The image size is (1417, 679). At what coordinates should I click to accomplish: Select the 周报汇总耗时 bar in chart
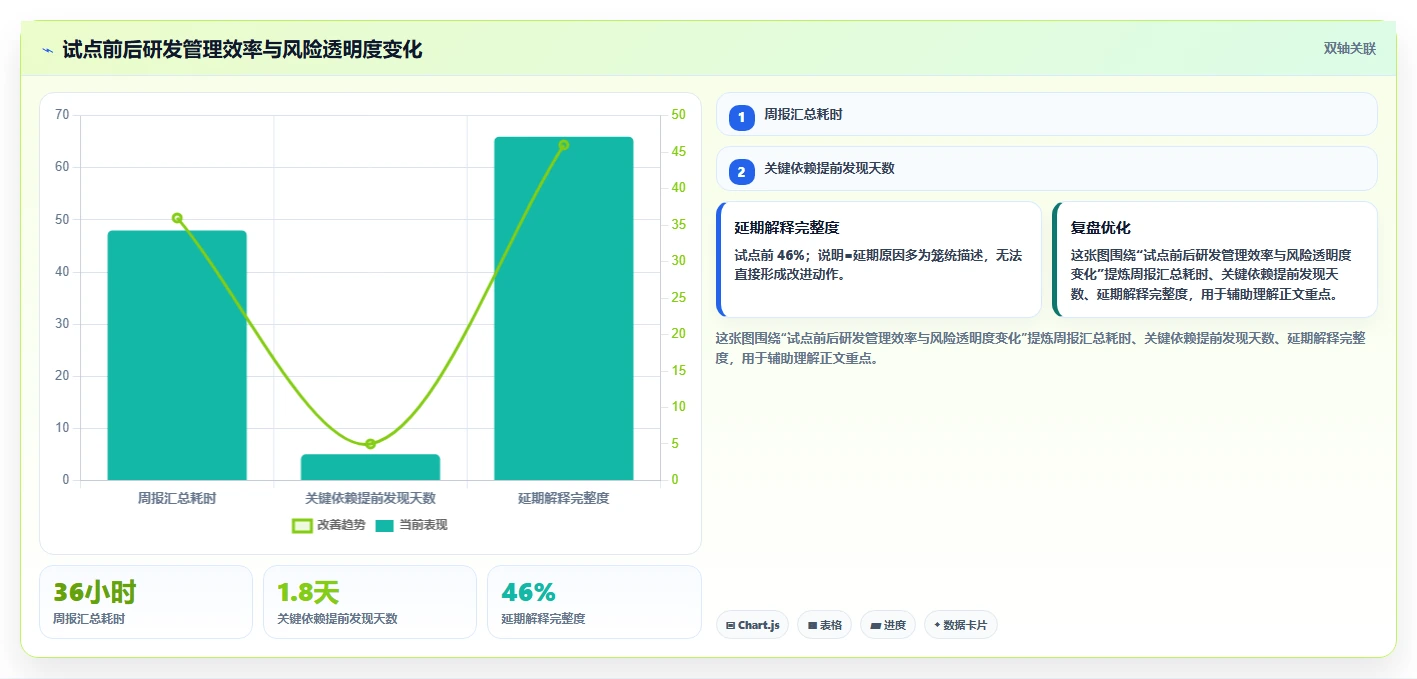pyautogui.click(x=177, y=355)
